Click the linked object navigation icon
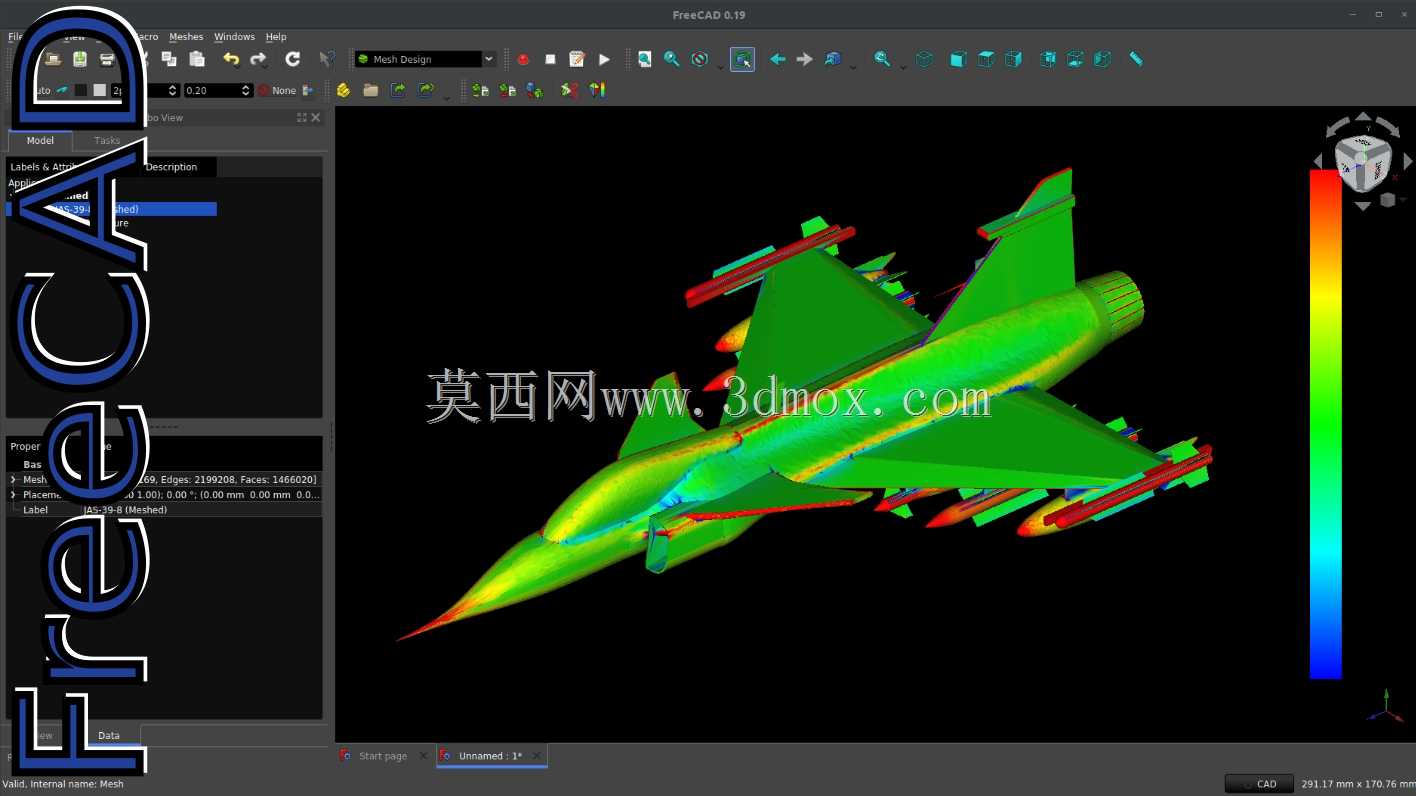The height and width of the screenshot is (796, 1416). 832,59
